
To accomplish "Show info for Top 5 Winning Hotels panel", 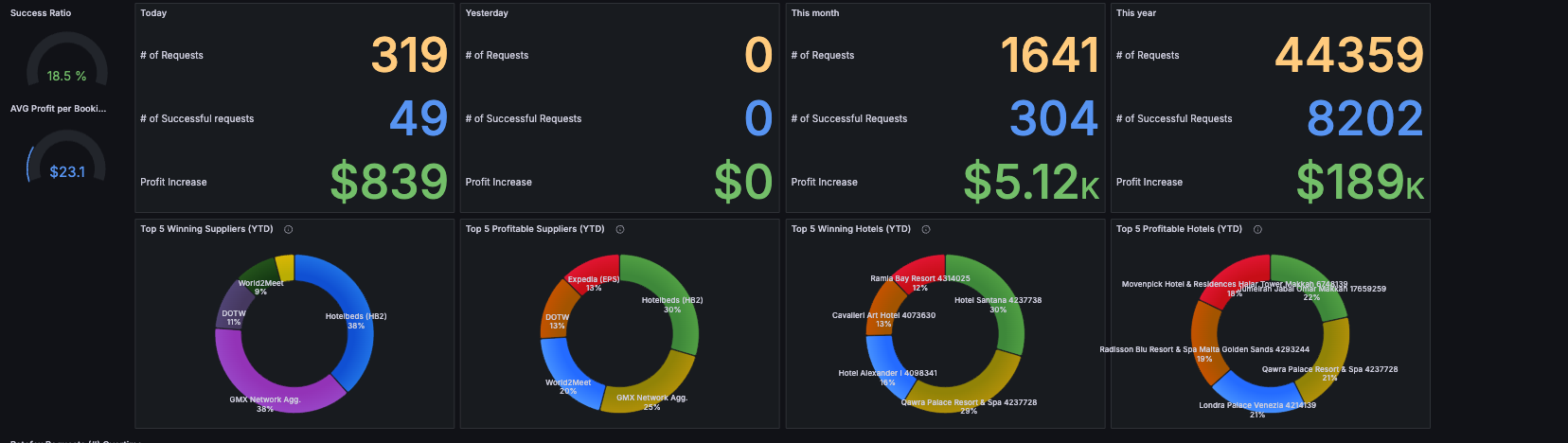I will point(926,229).
